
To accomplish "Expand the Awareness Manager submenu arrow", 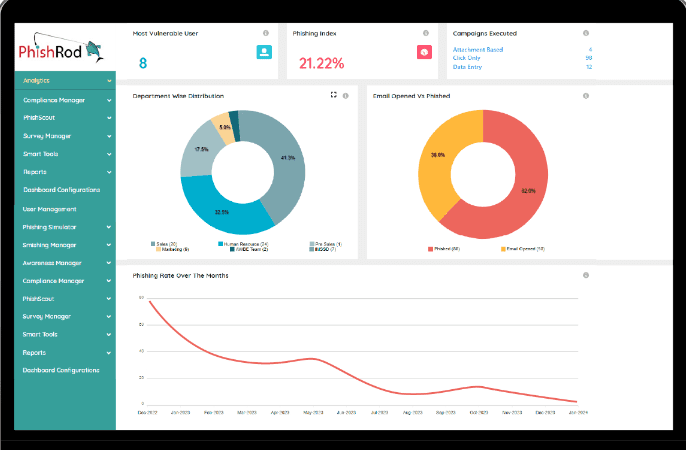I will coord(109,263).
